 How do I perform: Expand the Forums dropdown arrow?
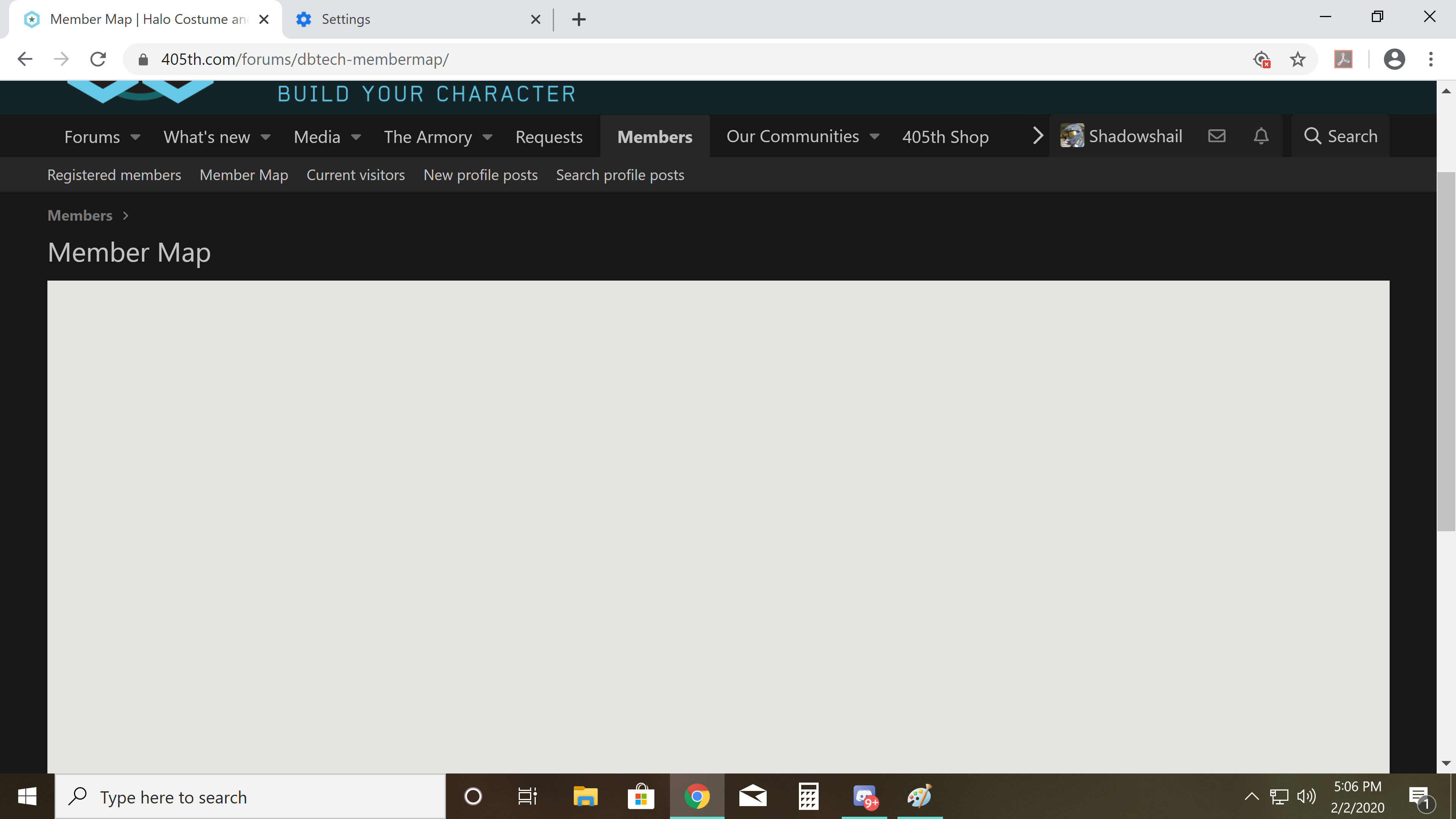click(x=135, y=137)
